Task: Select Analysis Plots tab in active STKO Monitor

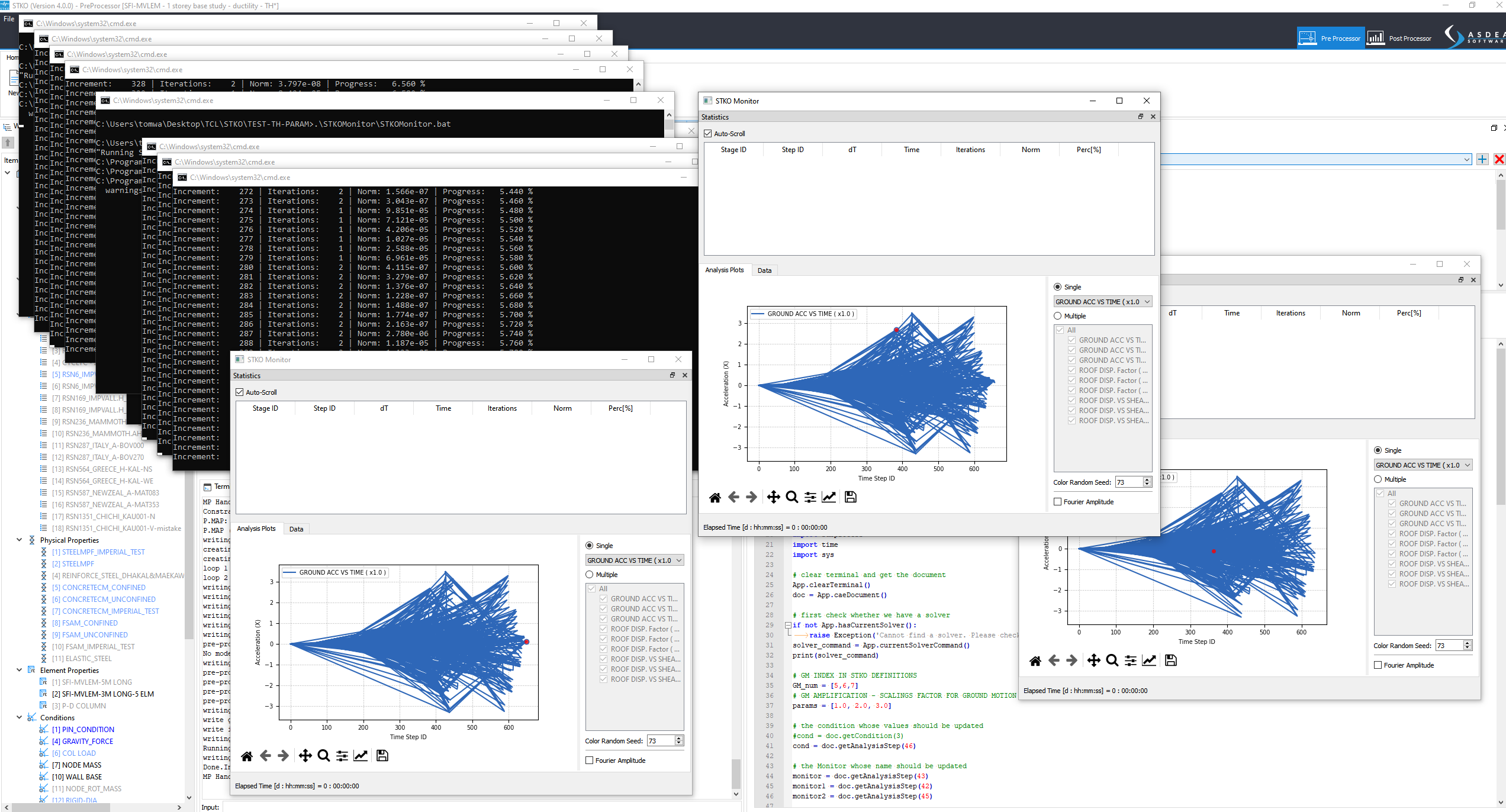Action: [x=725, y=270]
